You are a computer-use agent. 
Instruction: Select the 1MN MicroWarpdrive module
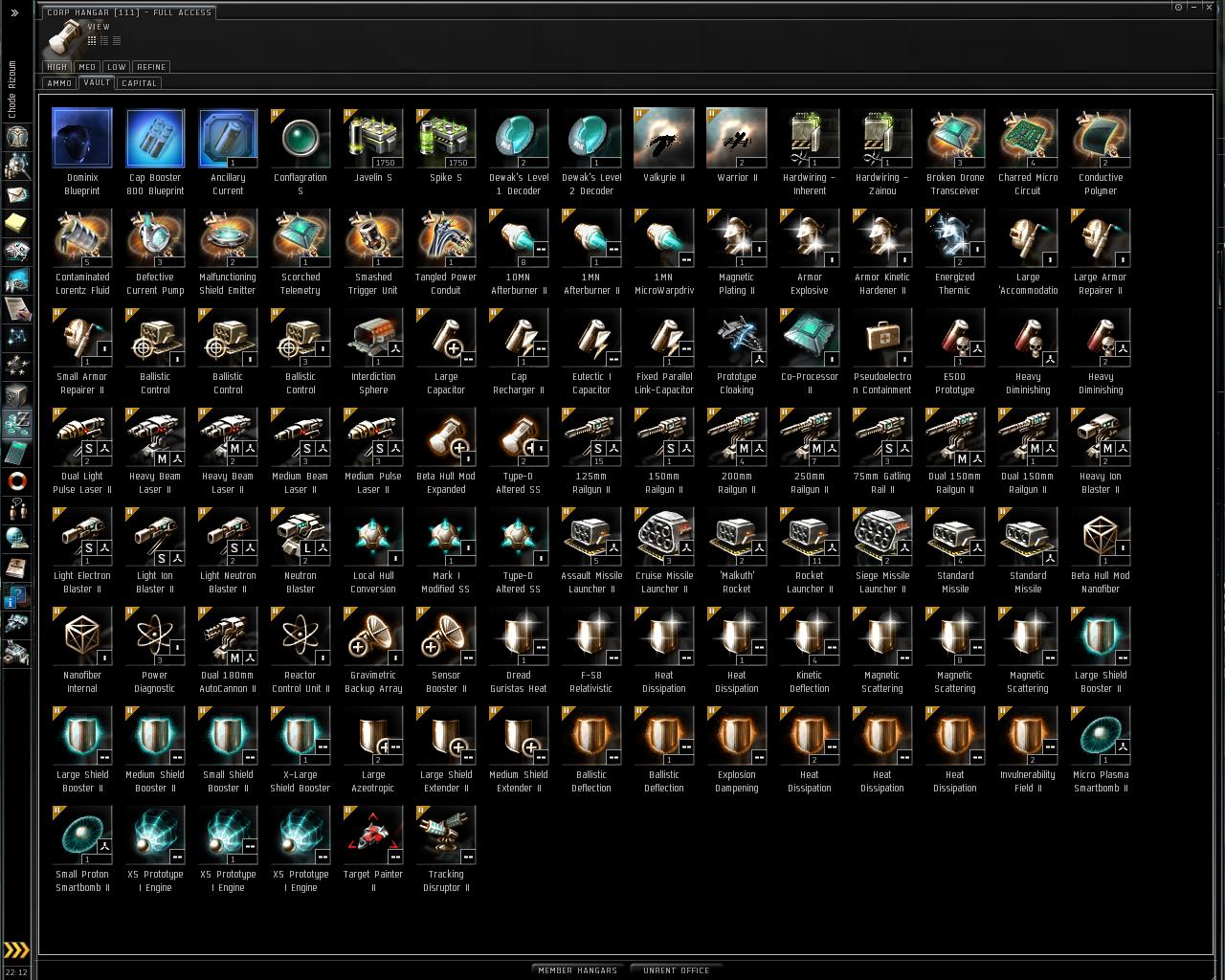[664, 252]
